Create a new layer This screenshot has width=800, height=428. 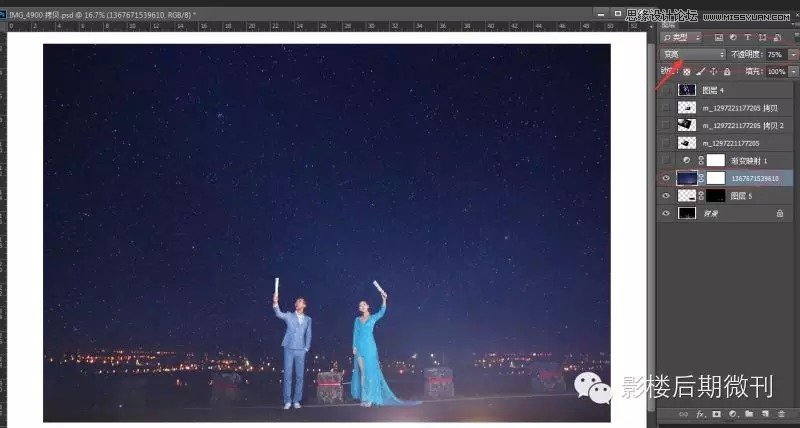tap(765, 414)
